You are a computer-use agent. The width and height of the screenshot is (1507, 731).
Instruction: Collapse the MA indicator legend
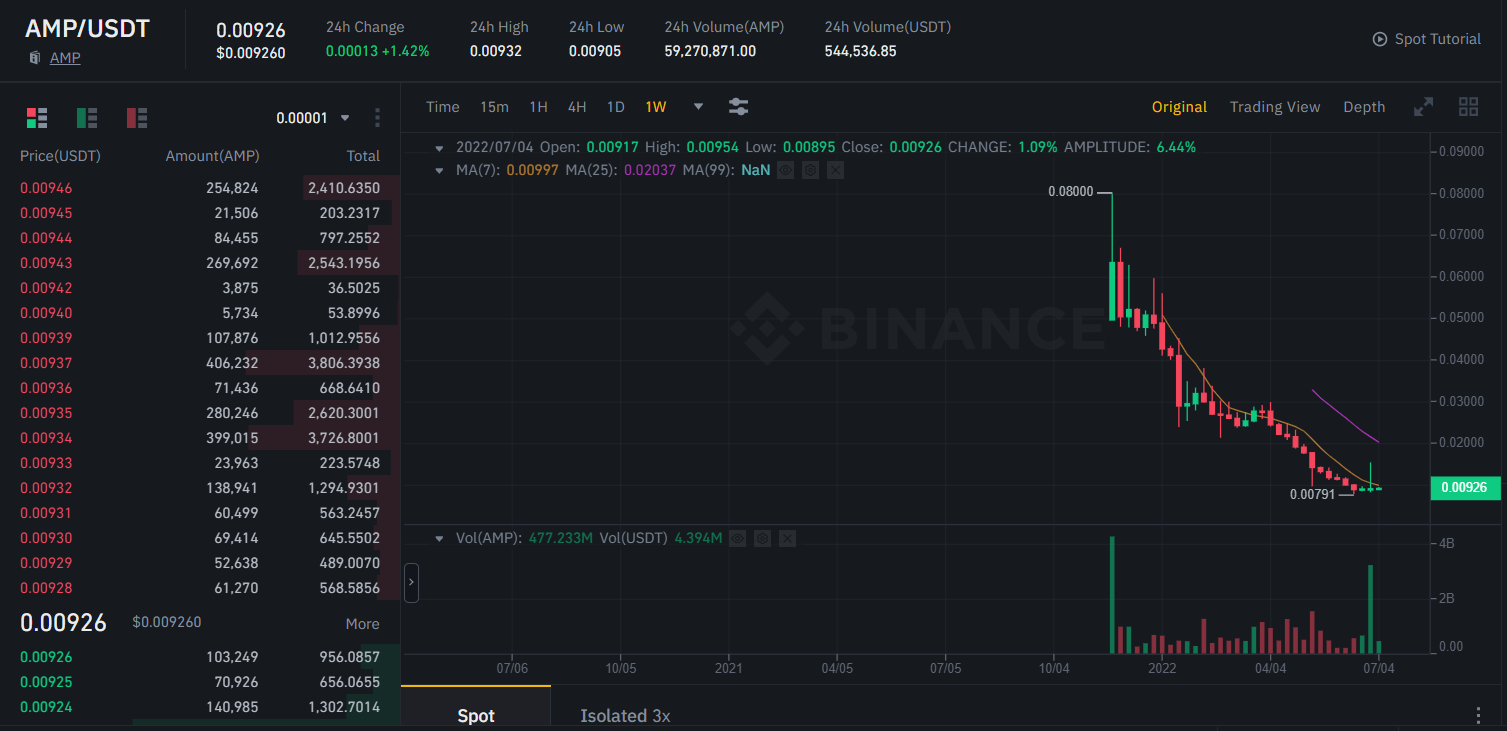click(x=440, y=171)
